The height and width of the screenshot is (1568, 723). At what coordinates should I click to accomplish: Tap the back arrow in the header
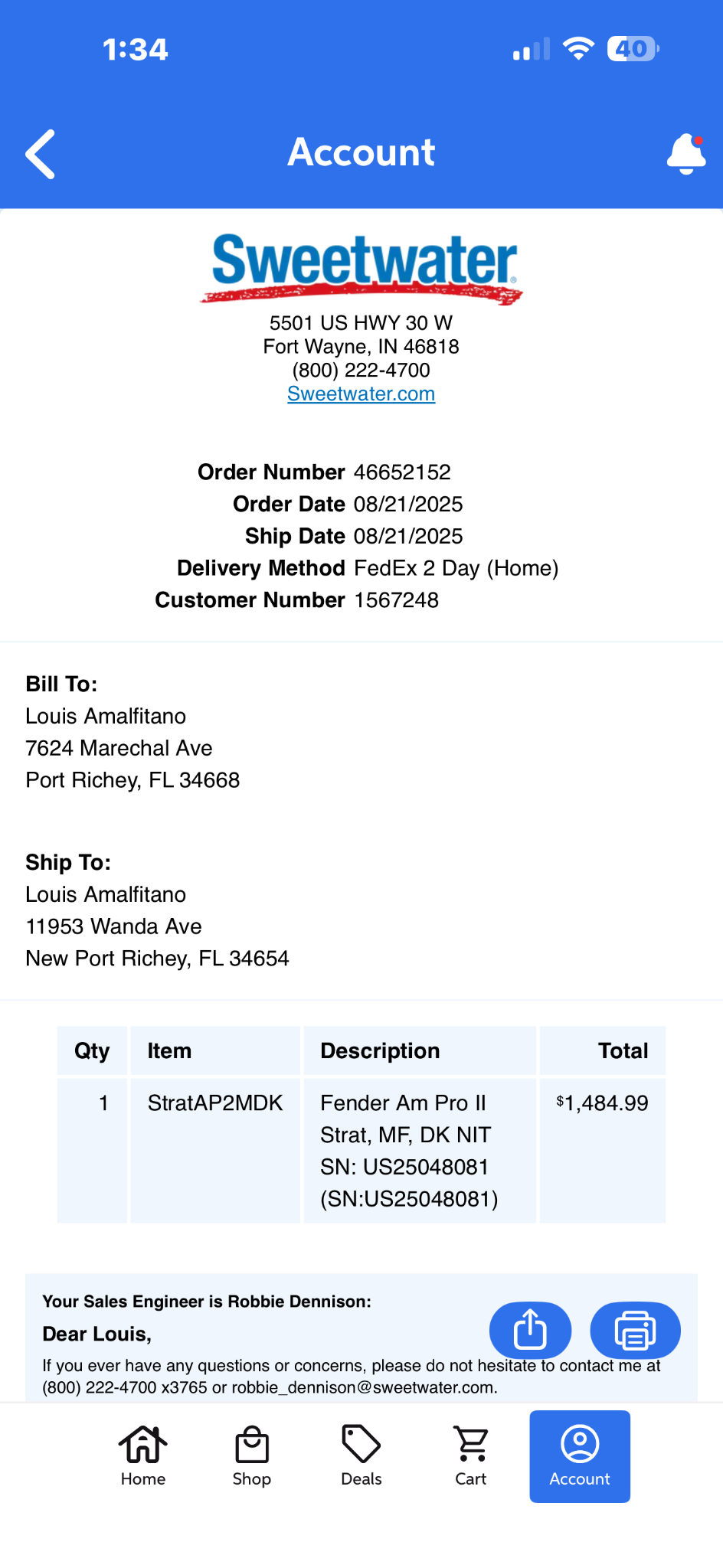41,154
